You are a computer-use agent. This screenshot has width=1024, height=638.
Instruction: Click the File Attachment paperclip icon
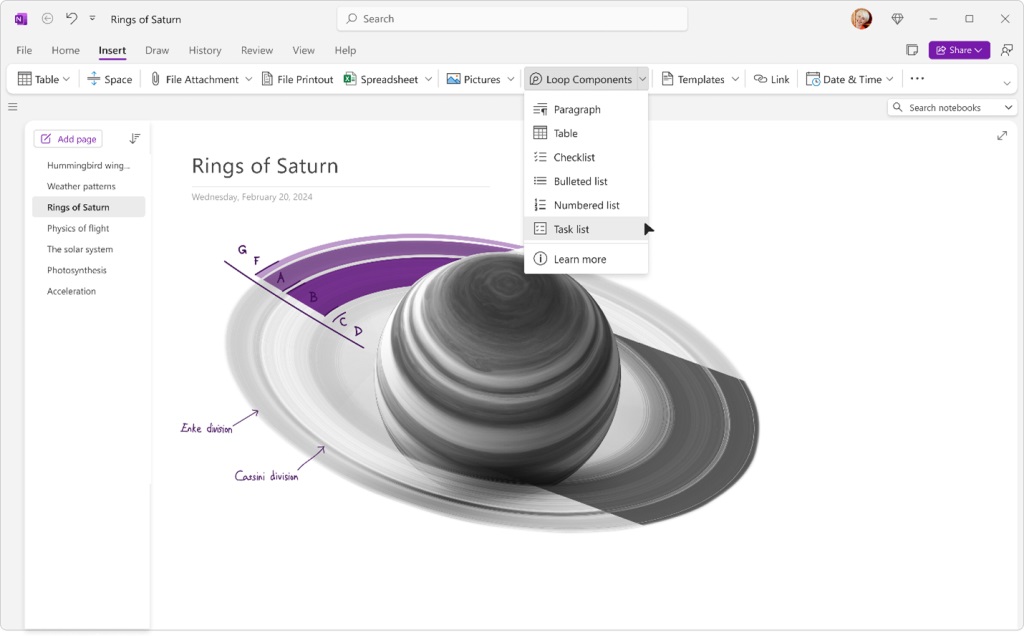[x=156, y=79]
